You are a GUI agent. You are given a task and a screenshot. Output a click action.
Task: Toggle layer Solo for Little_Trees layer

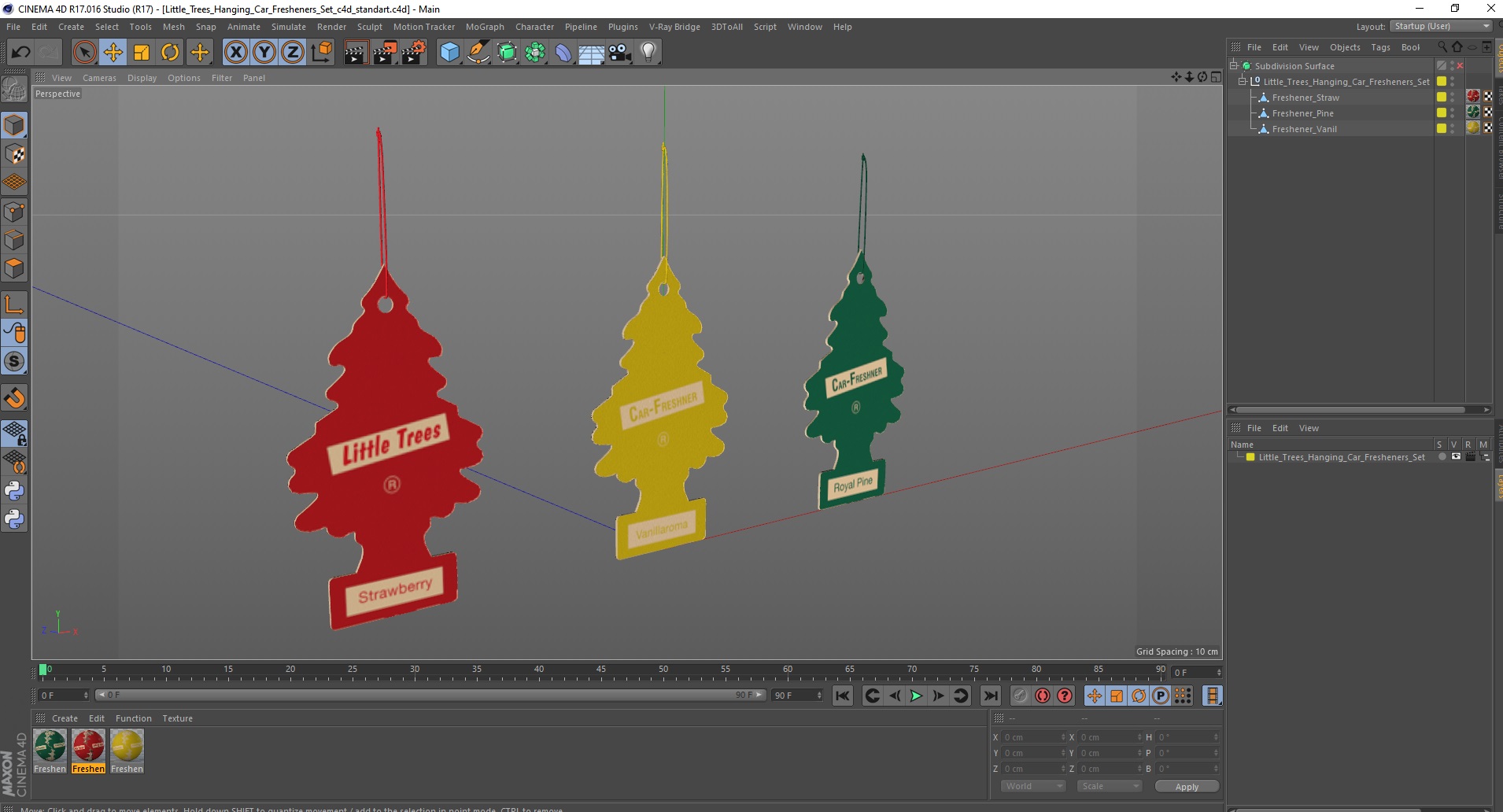(1442, 457)
